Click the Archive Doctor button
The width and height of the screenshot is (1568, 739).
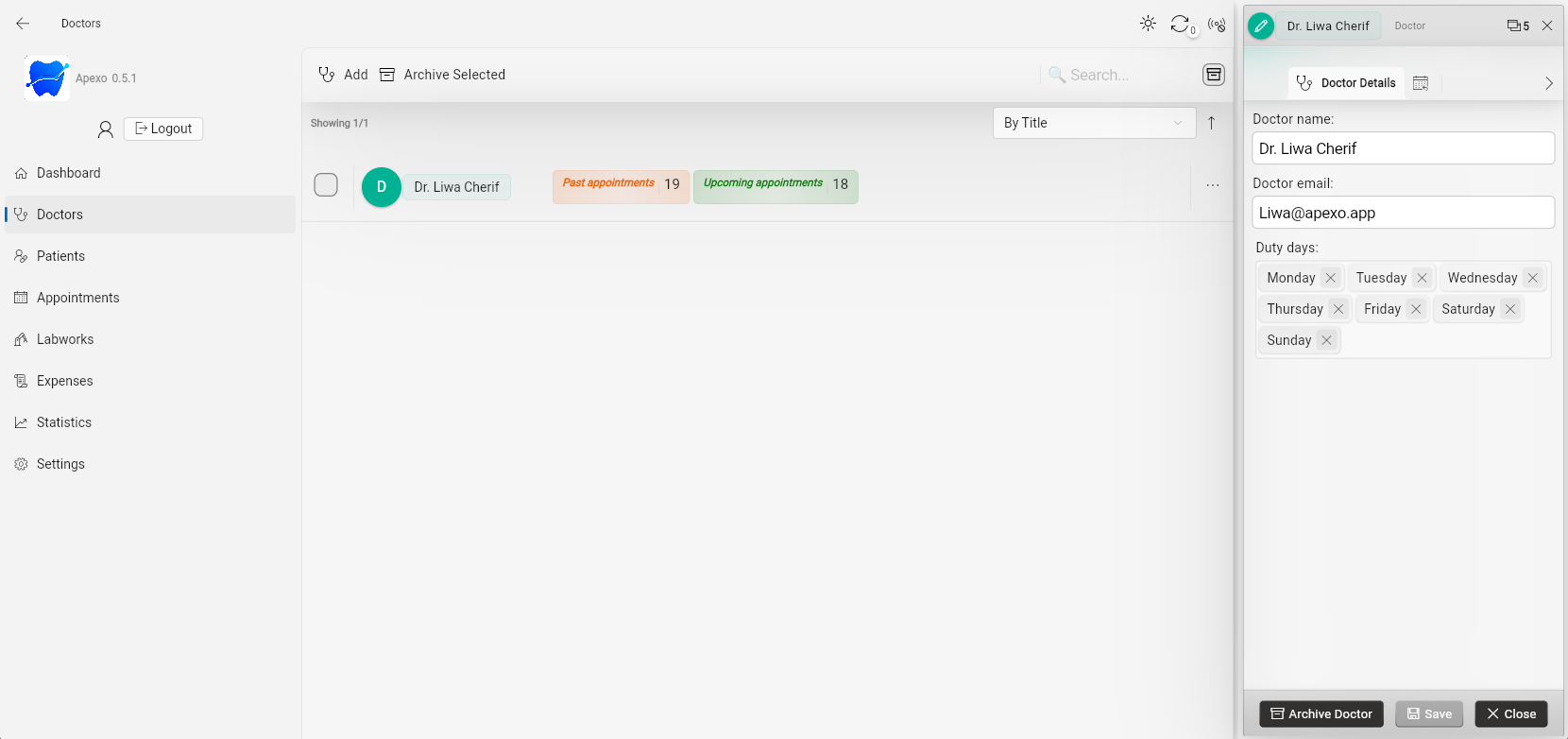point(1321,713)
